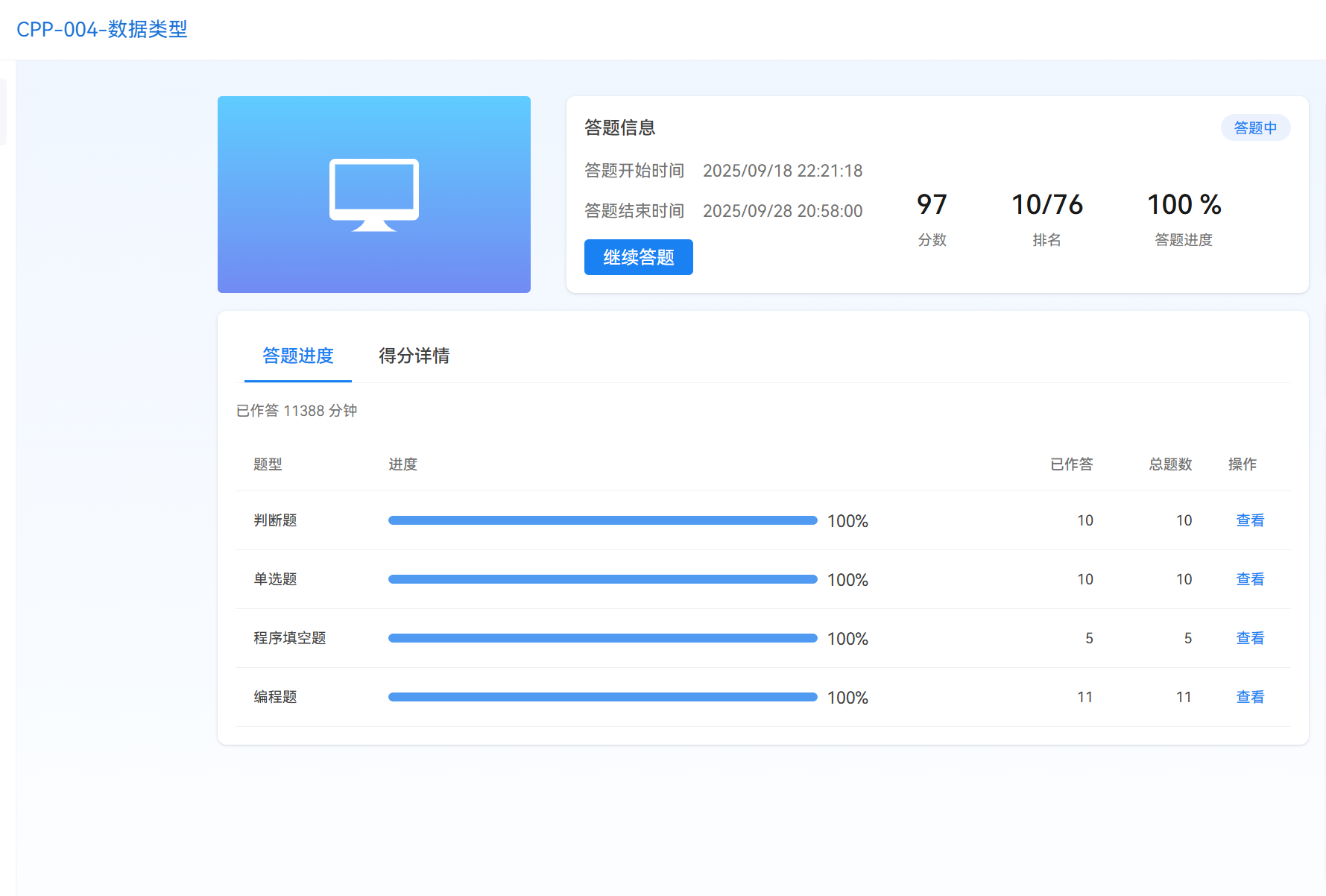Click the 判断题 progress bar

click(603, 520)
